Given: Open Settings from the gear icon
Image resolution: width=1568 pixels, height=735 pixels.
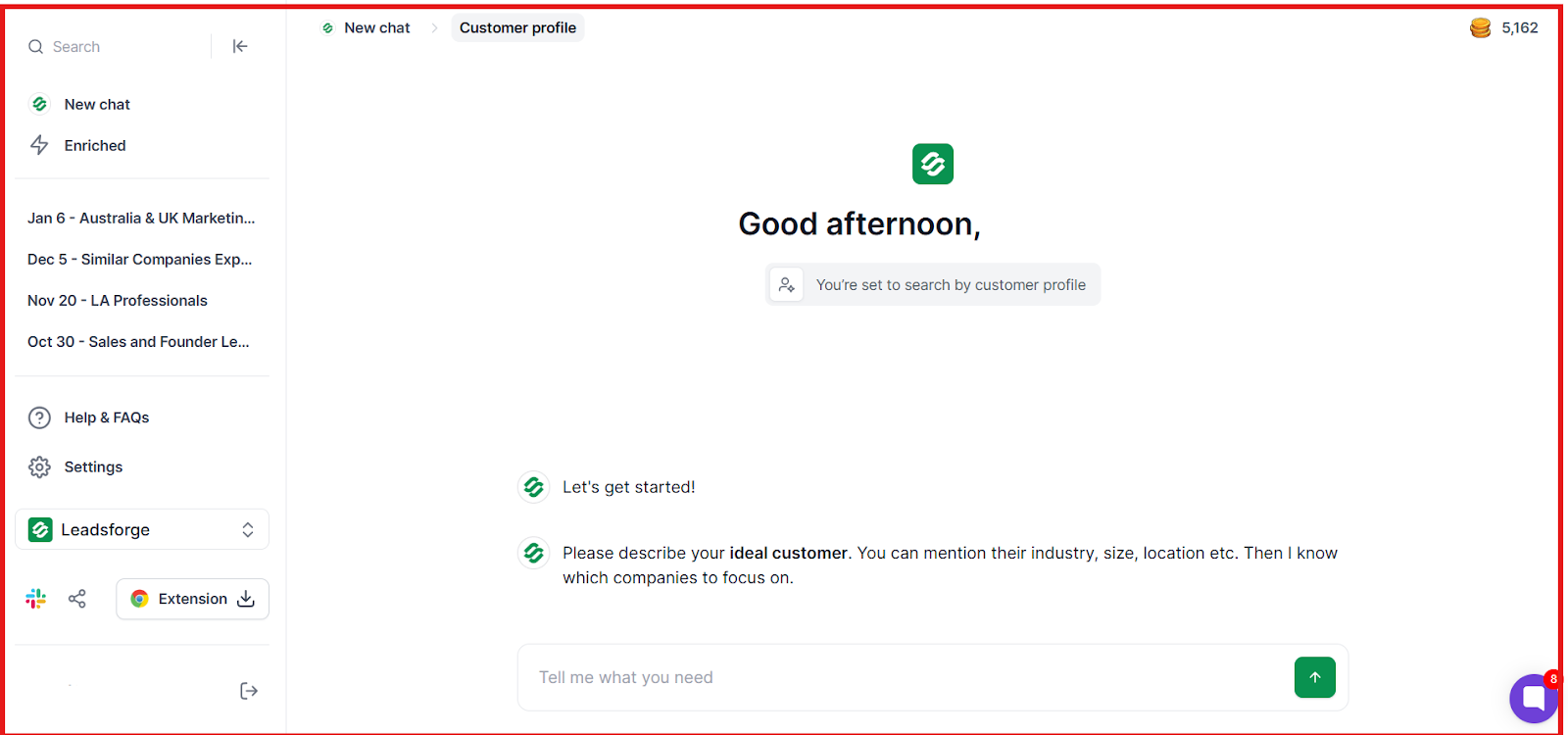Looking at the screenshot, I should (92, 466).
